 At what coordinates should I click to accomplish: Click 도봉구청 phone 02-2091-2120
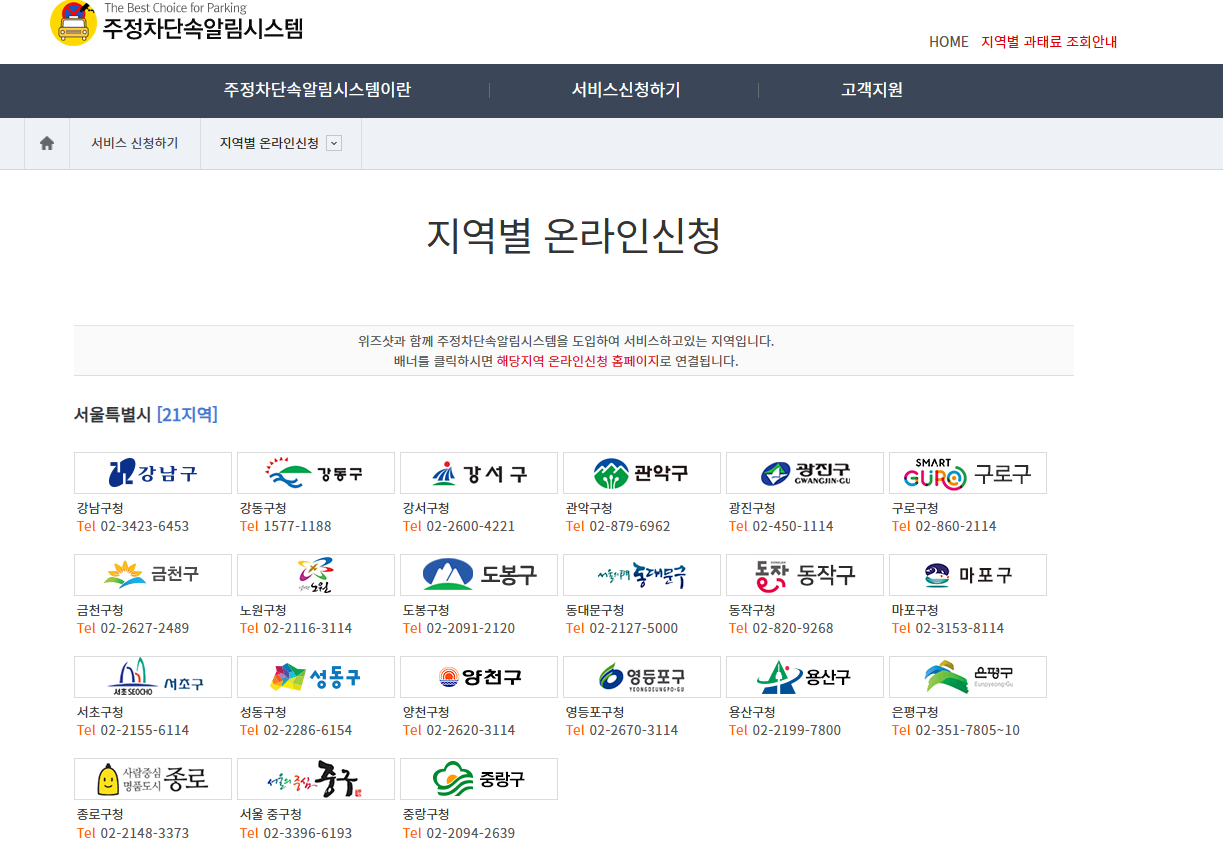[471, 628]
